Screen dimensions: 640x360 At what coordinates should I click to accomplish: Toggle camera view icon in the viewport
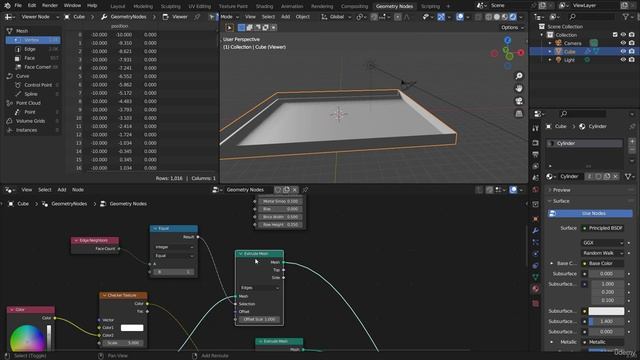[x=519, y=101]
